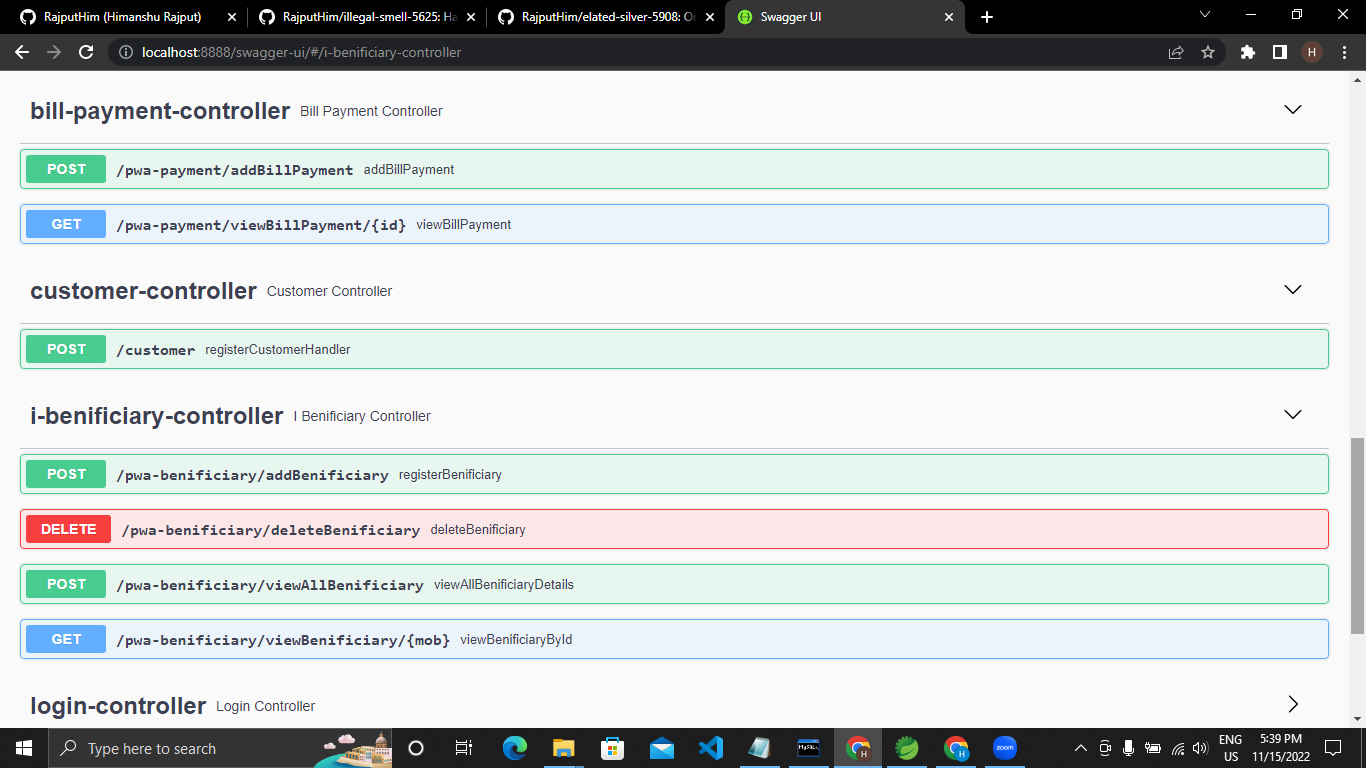Screen dimensions: 1366x768
Task: Select the Swagger UI tab
Action: tap(845, 17)
